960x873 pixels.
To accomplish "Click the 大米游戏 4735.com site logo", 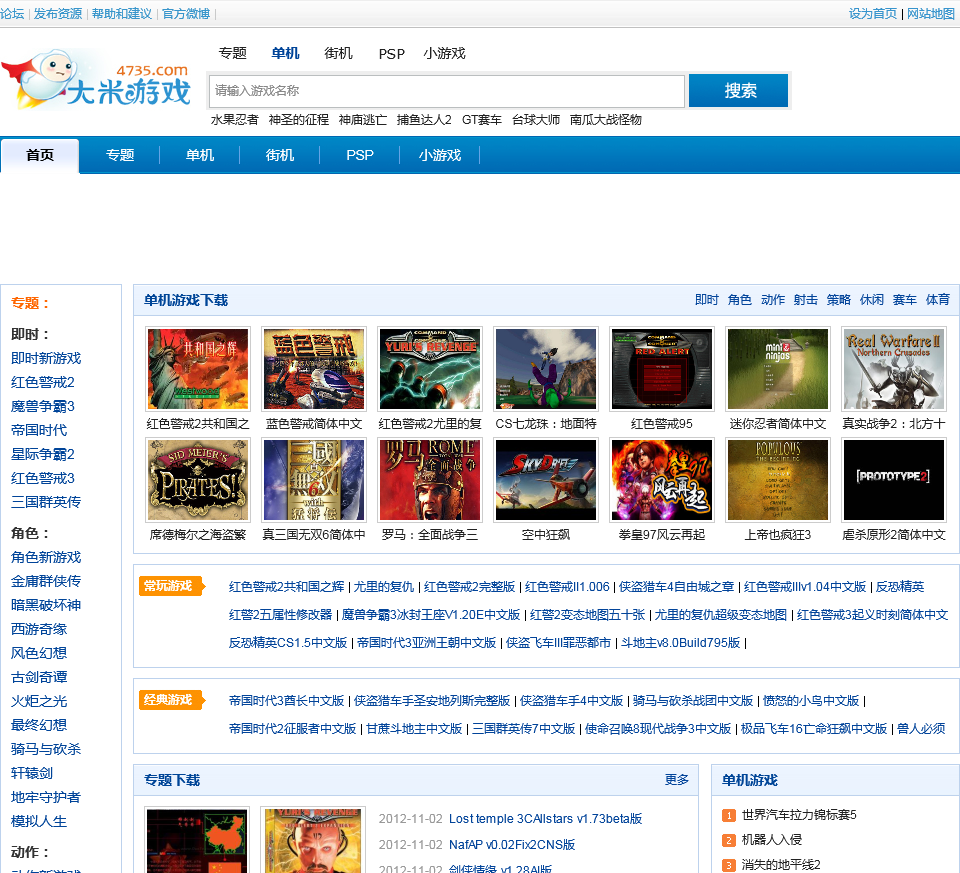I will 97,81.
